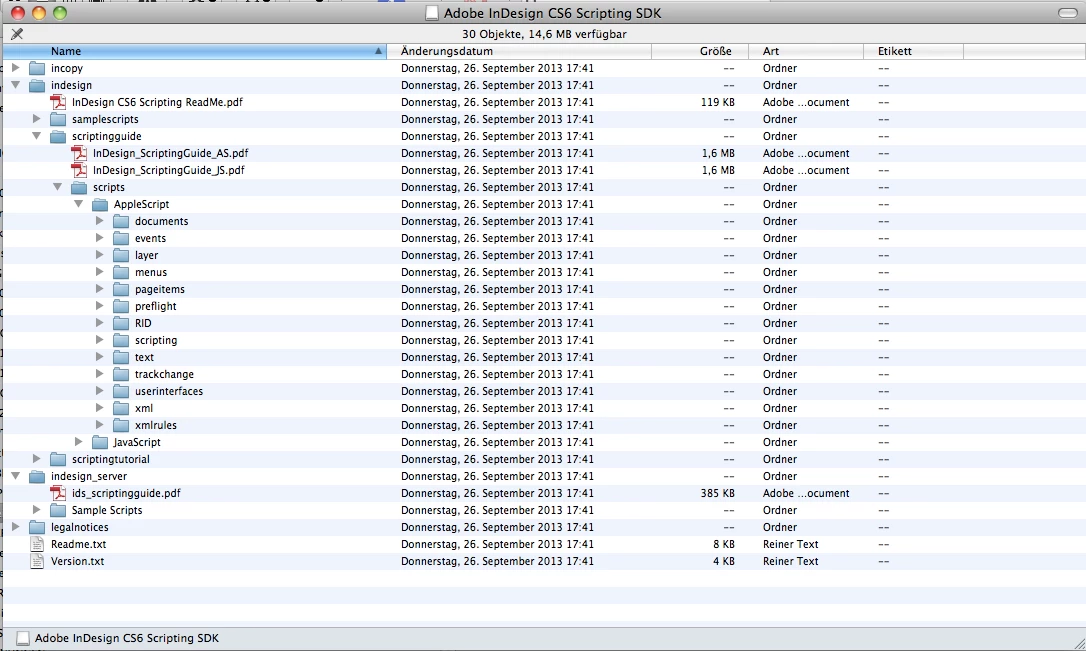Viewport: 1086px width, 651px height.
Task: Select the scripting folder row name
Action: point(156,340)
